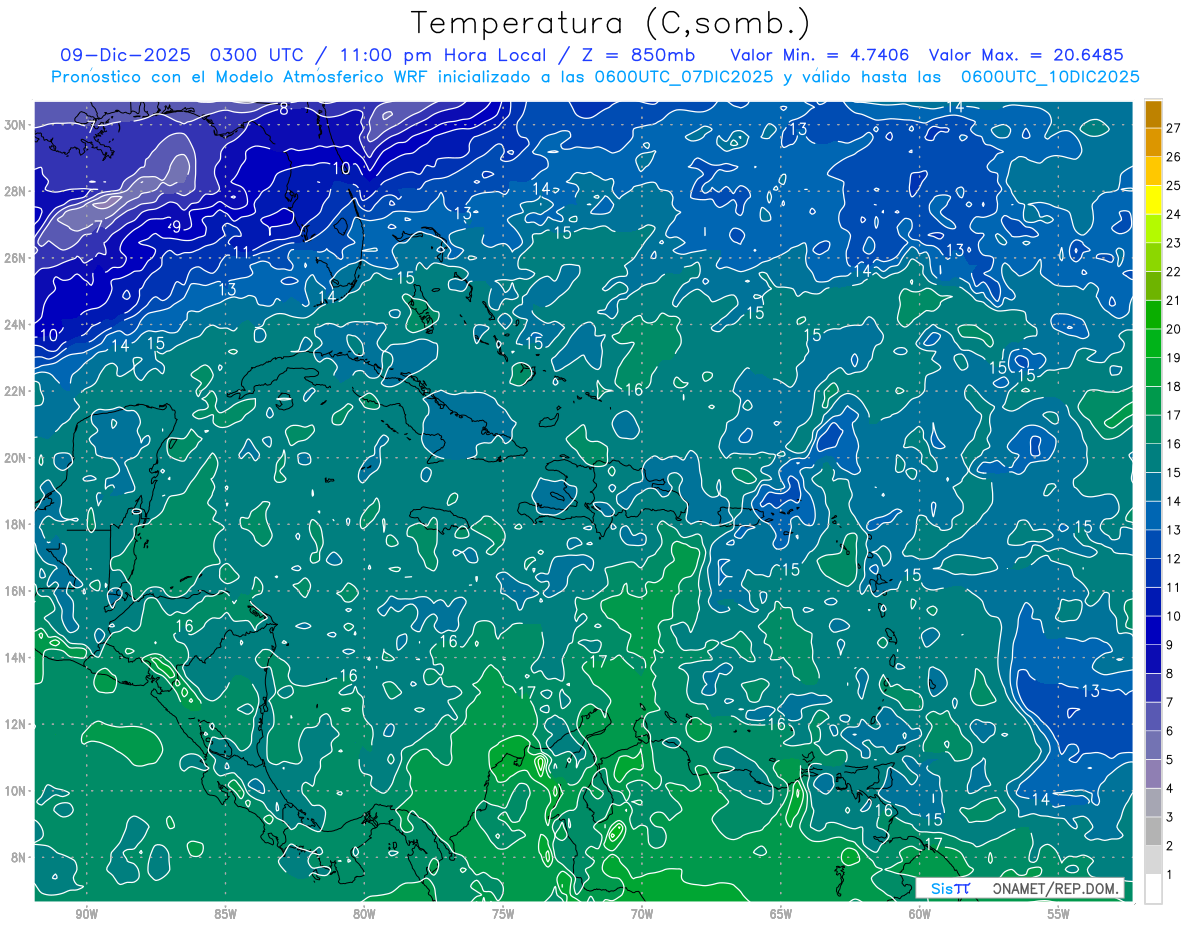
Task: Click the purple swatch between 5 and 6
Action: (x=1153, y=745)
